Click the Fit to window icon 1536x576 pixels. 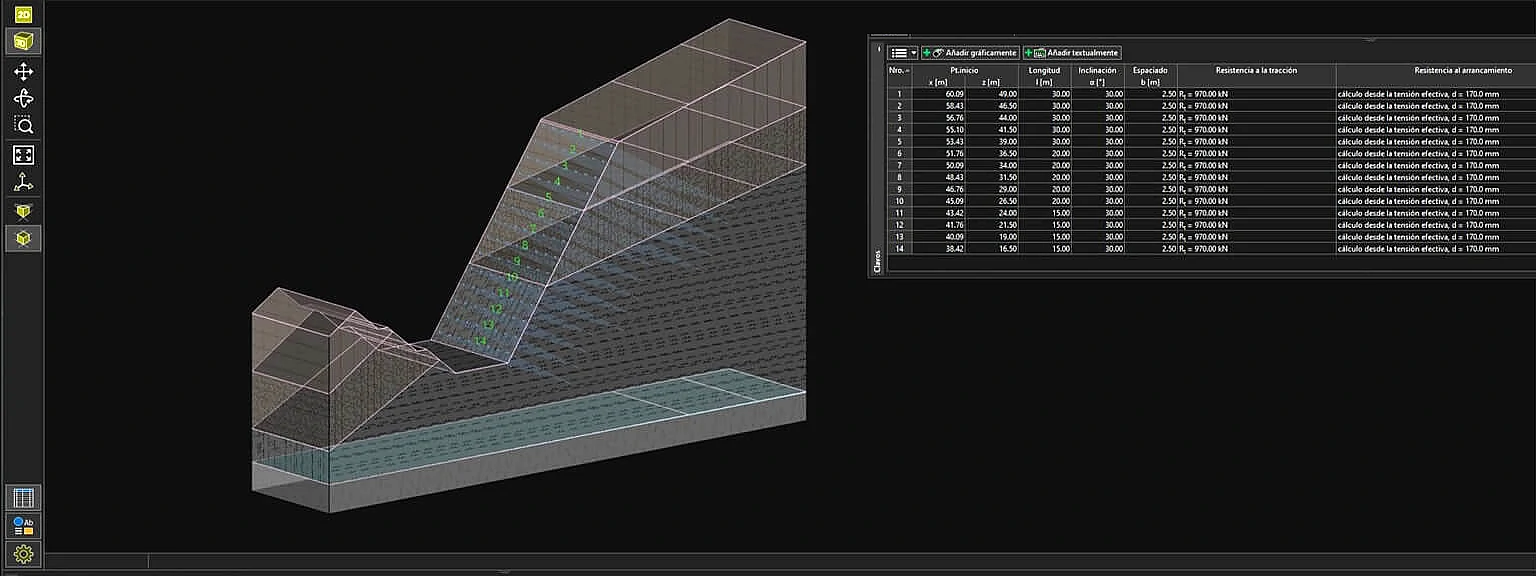[x=23, y=155]
